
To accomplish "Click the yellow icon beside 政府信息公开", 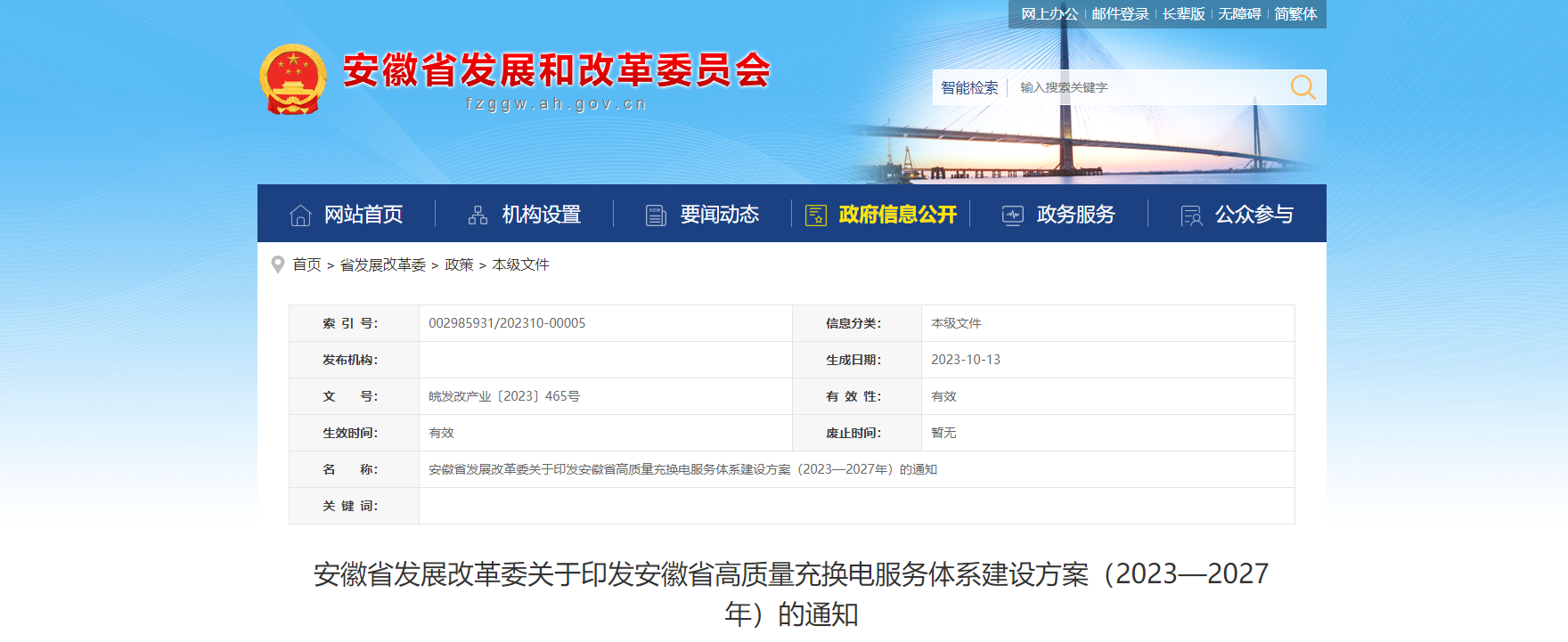I will pos(815,215).
